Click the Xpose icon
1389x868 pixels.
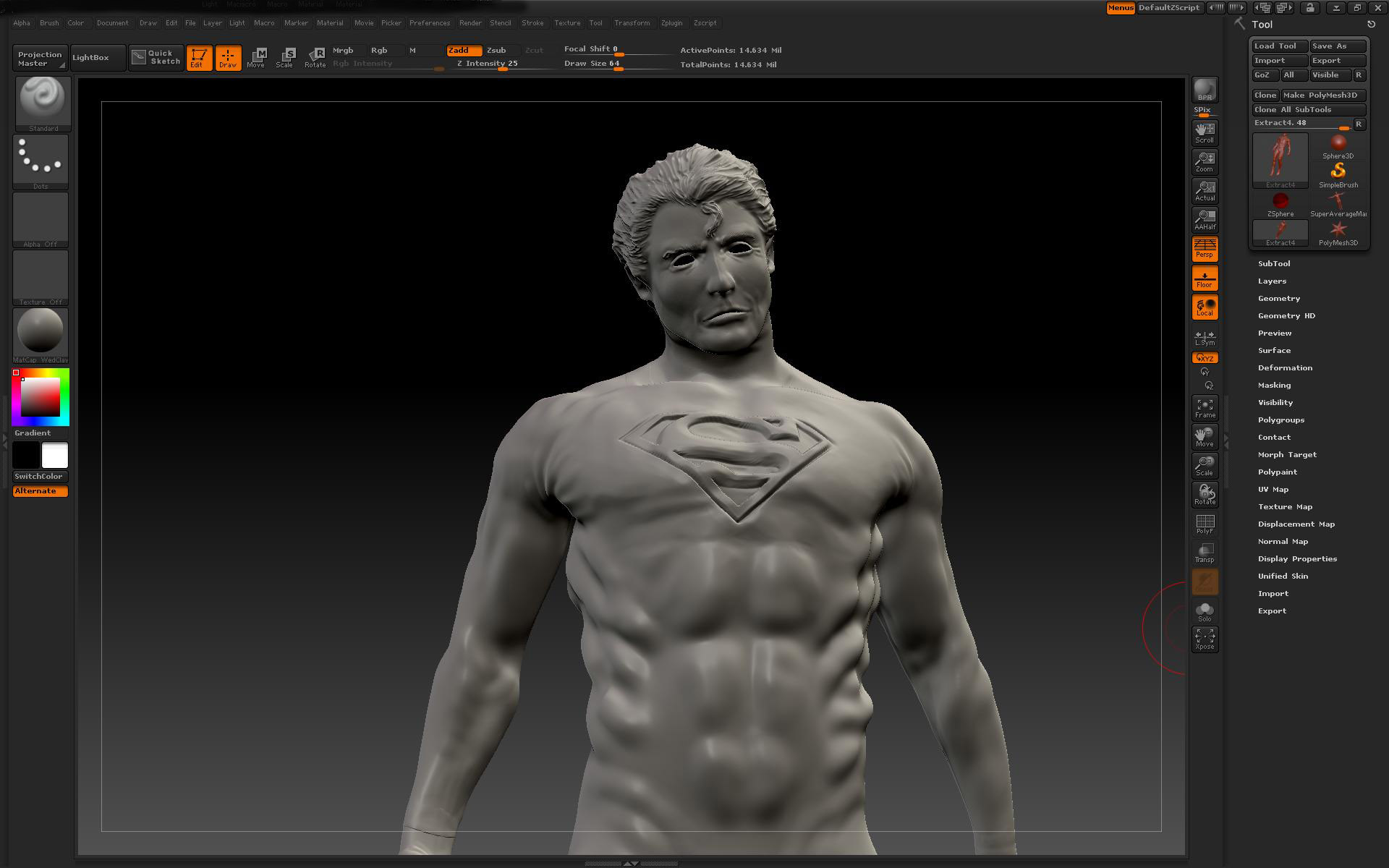coord(1205,639)
